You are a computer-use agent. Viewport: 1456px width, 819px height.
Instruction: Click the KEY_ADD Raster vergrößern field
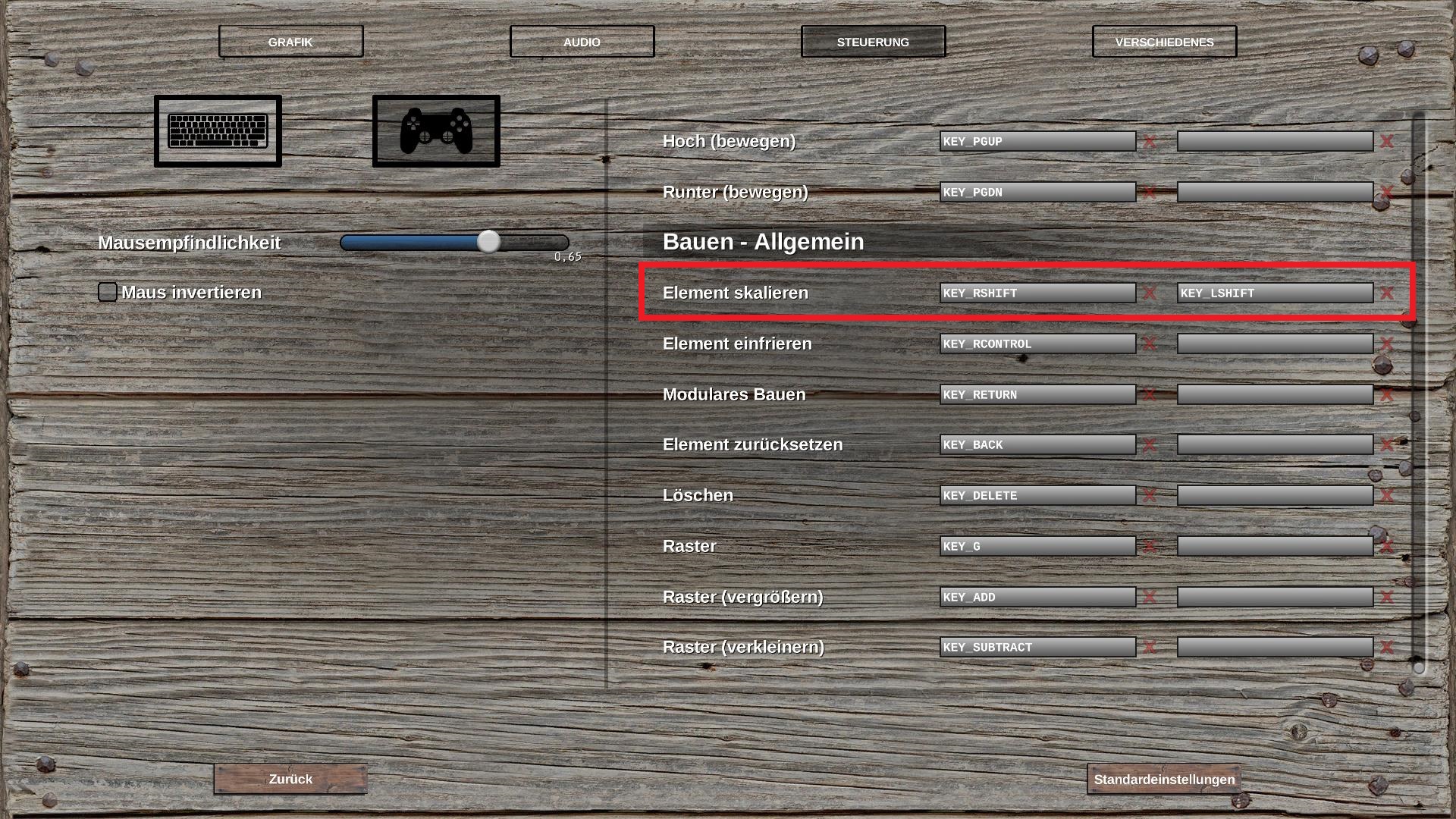pyautogui.click(x=1037, y=597)
